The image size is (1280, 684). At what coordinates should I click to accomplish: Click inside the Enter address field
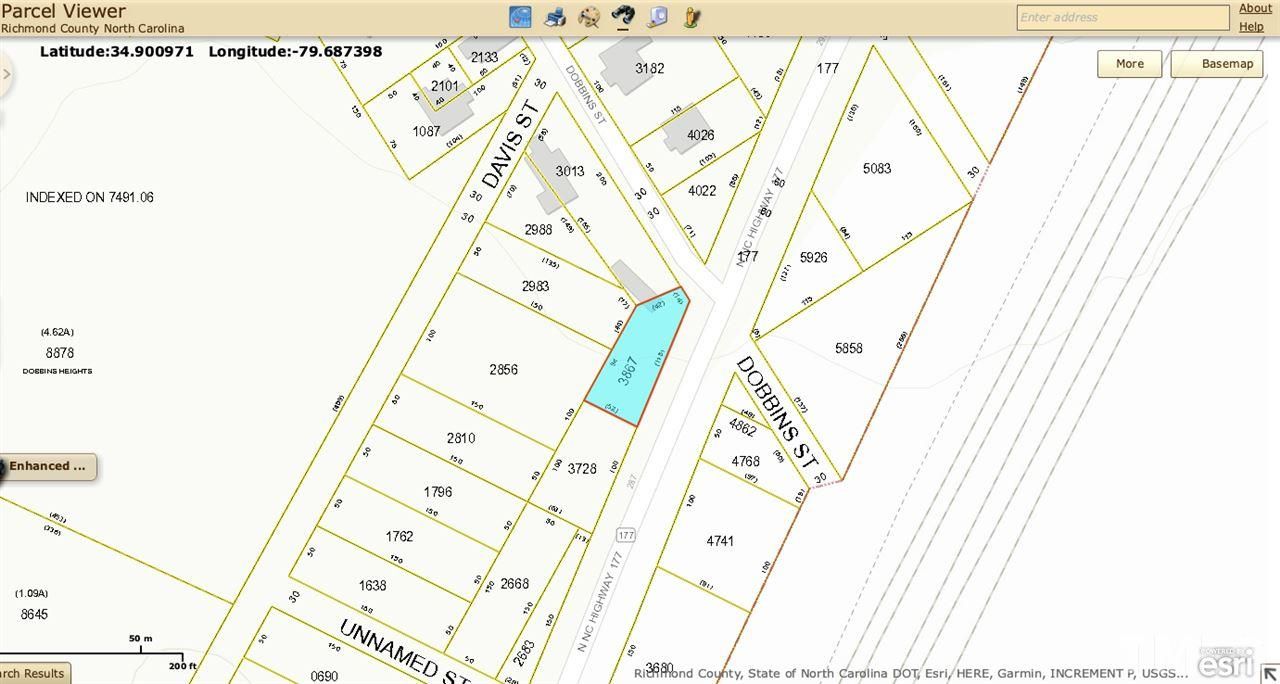(1121, 17)
